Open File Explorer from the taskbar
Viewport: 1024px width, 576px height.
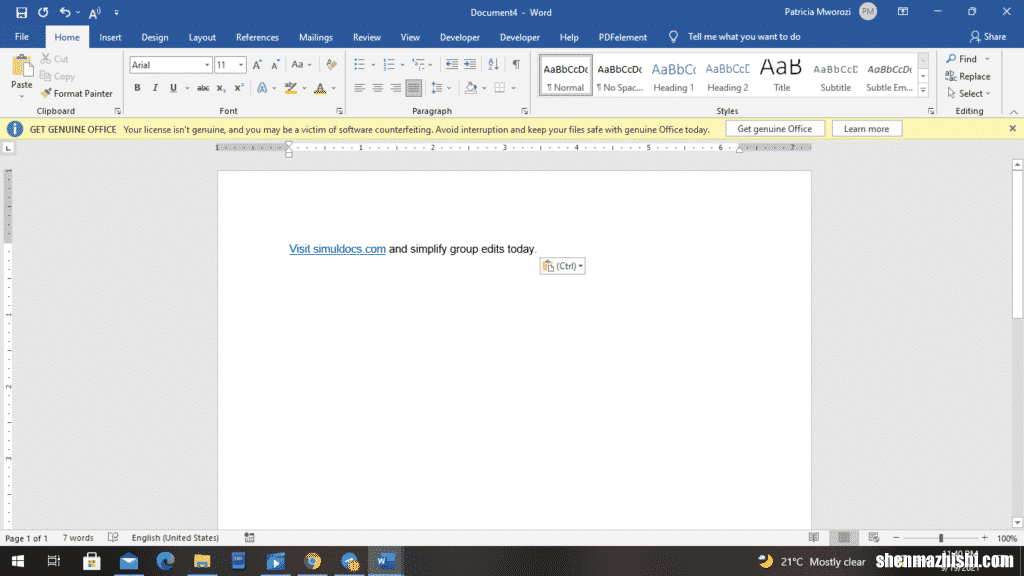[x=202, y=561]
